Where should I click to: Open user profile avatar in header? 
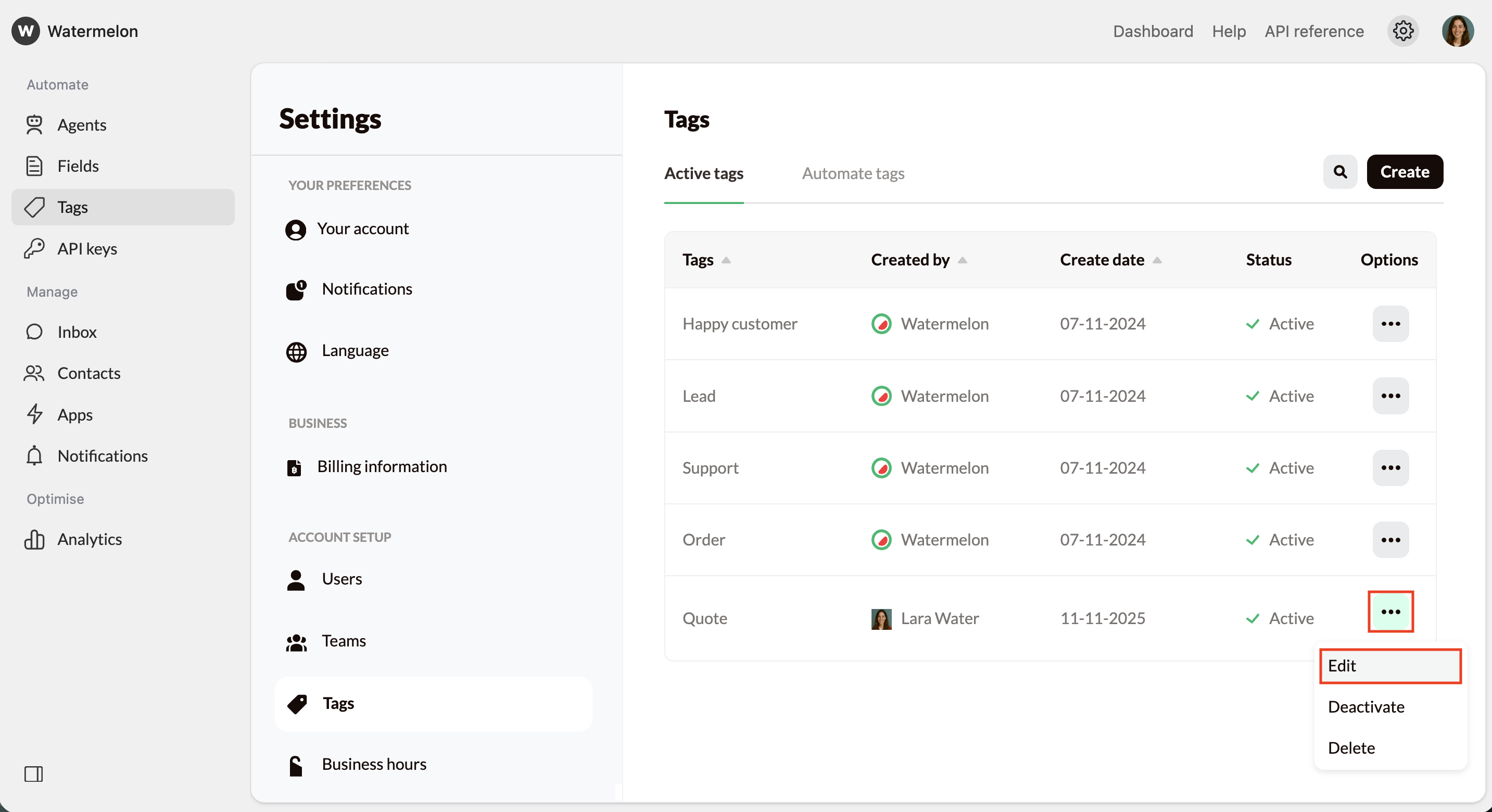pyautogui.click(x=1457, y=31)
